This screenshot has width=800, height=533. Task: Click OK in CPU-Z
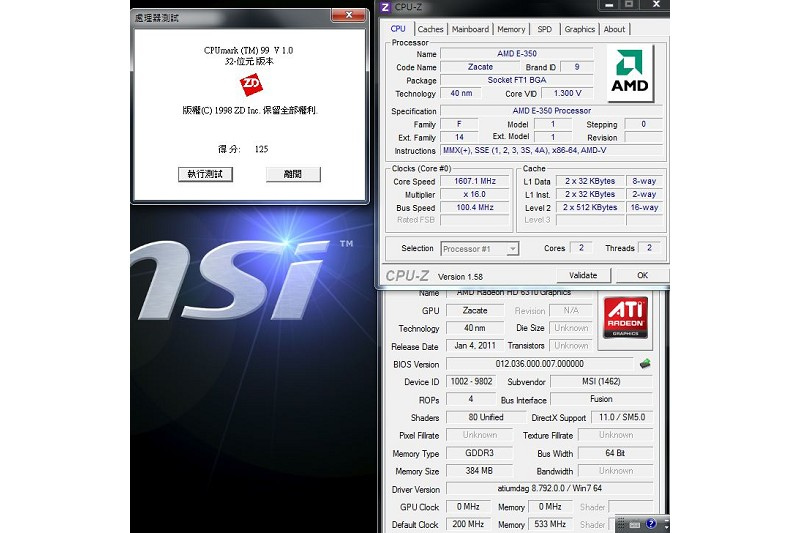pyautogui.click(x=642, y=275)
